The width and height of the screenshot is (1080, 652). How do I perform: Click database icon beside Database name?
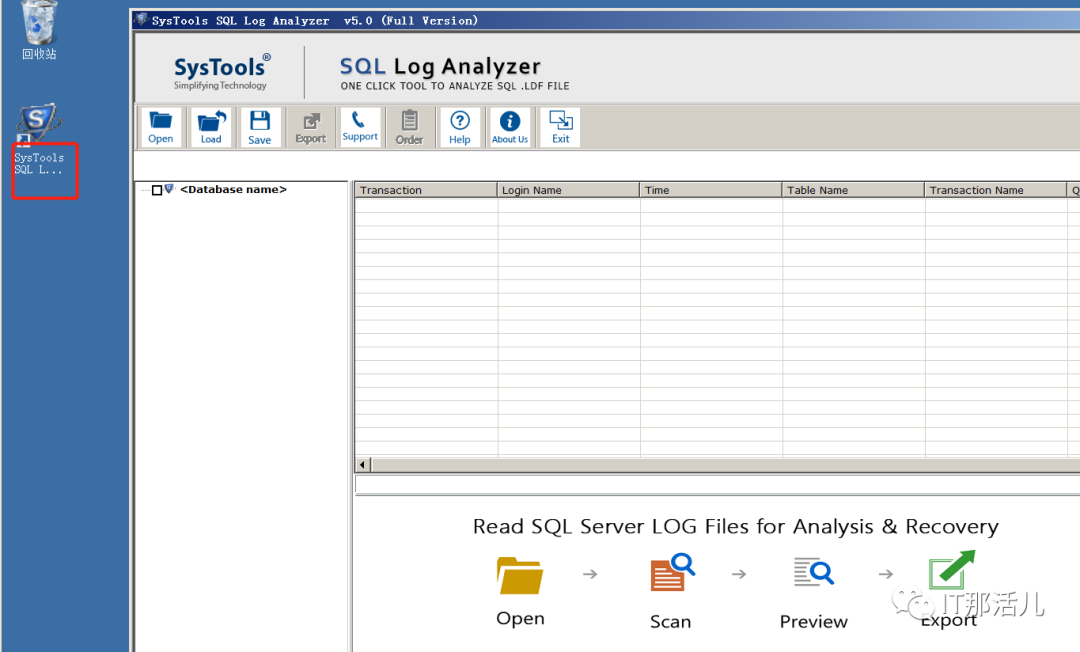[x=169, y=189]
